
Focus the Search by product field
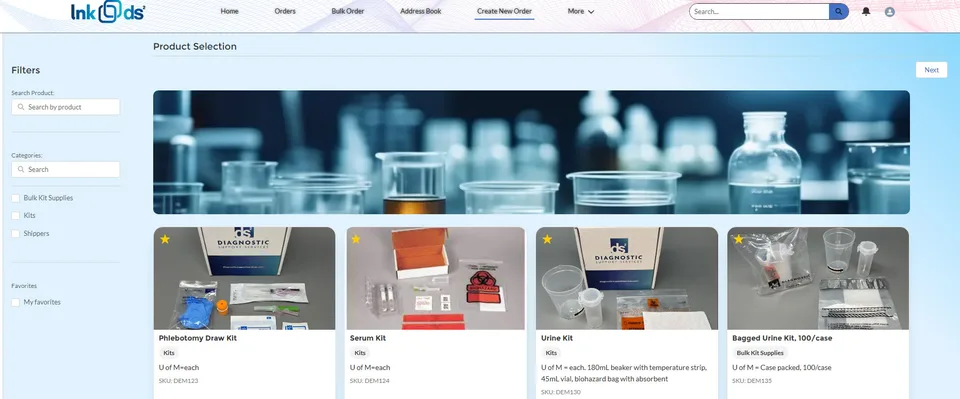click(x=66, y=107)
